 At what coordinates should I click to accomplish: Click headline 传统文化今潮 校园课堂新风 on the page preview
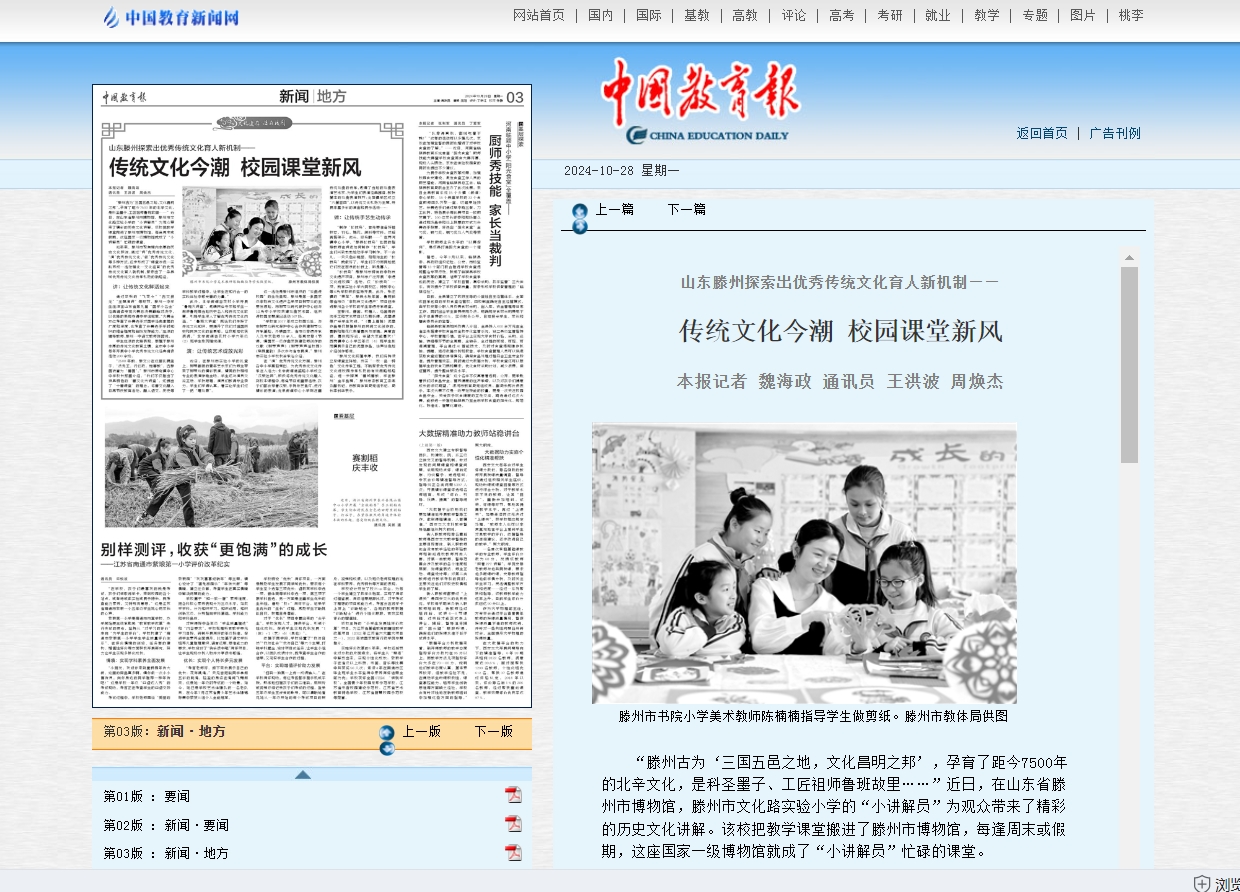point(235,167)
